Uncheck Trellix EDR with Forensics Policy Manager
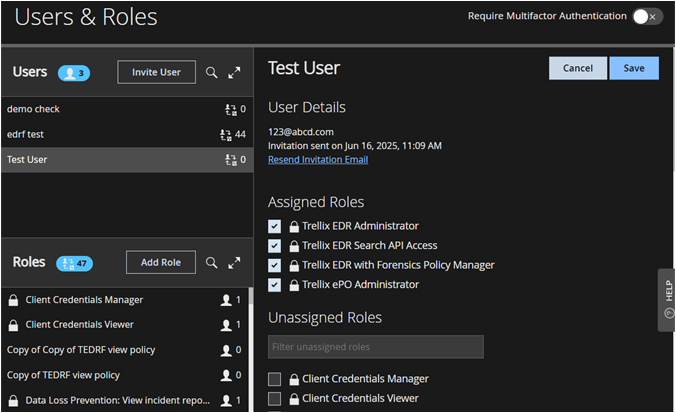 (x=274, y=266)
